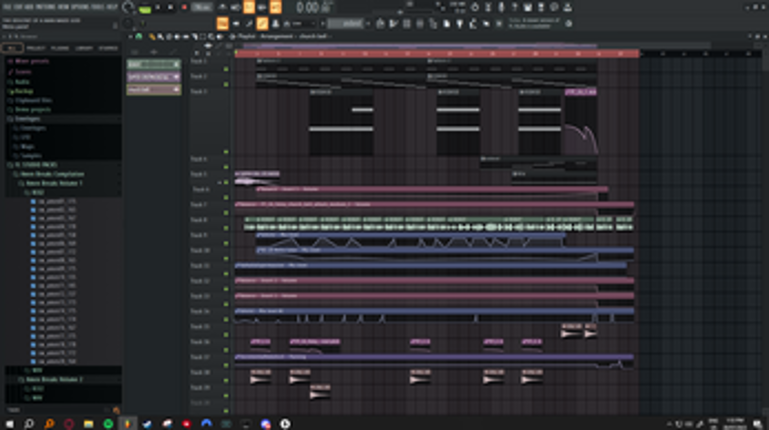The height and width of the screenshot is (430, 769).
Task: Activate the Zoom tool in playlist toolbar
Action: [211, 37]
